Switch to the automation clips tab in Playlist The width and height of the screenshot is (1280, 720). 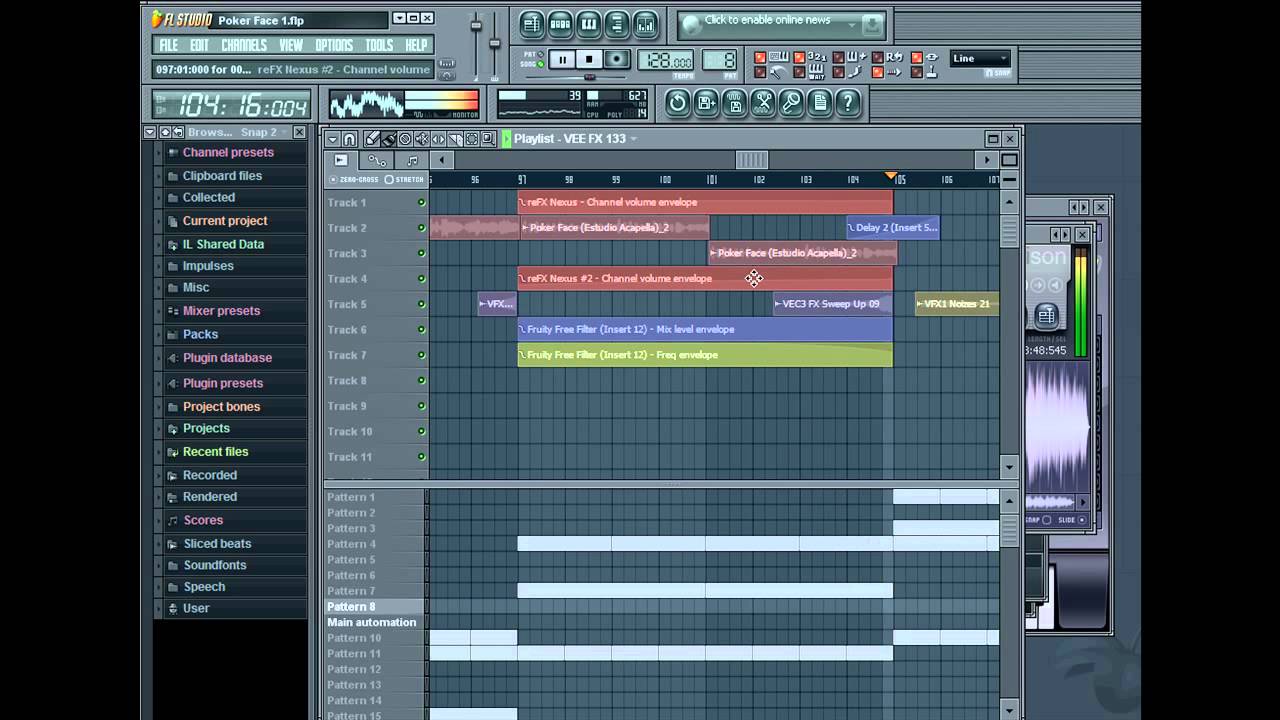tap(377, 160)
